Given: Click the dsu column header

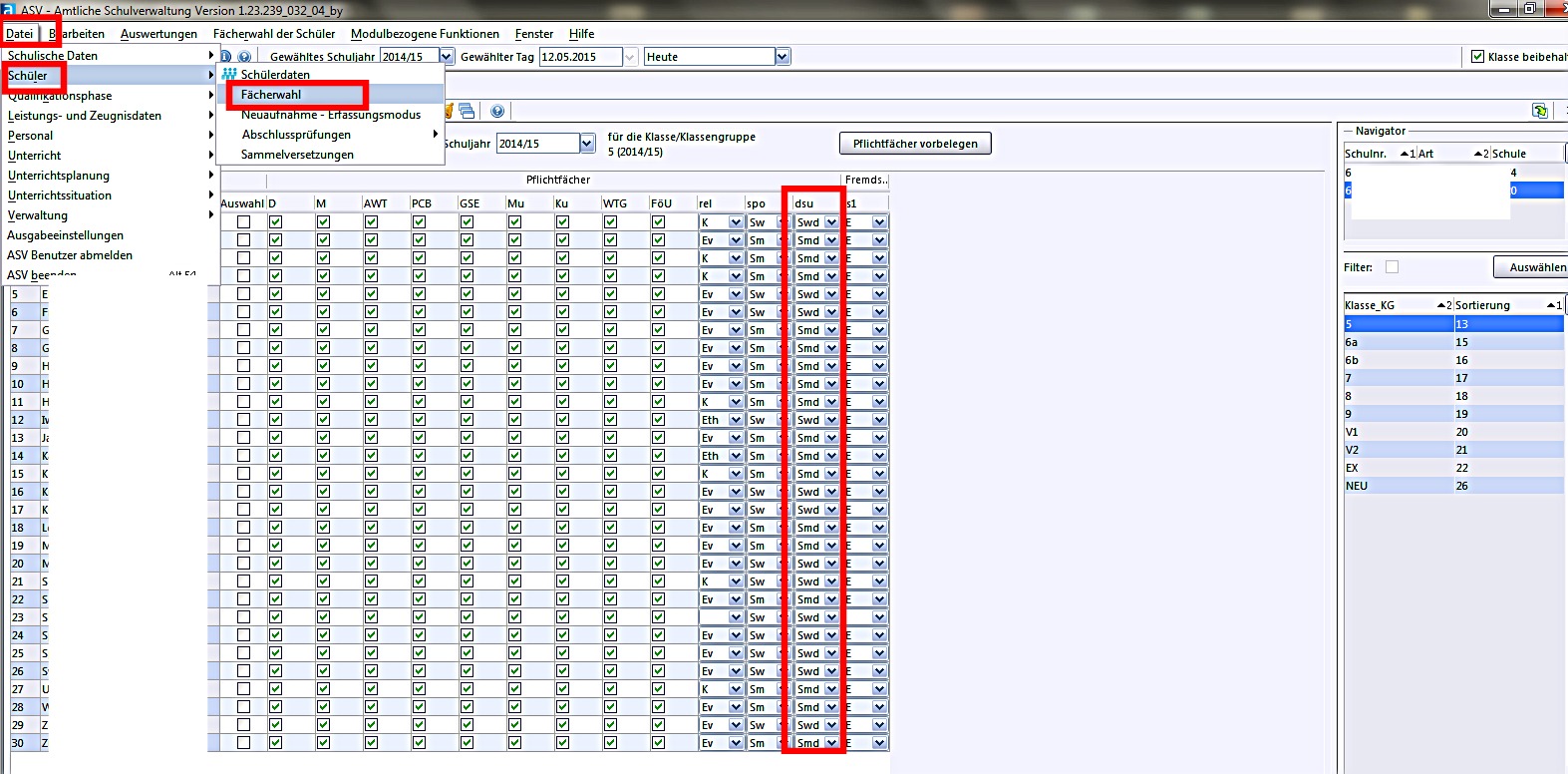Looking at the screenshot, I should coord(817,203).
